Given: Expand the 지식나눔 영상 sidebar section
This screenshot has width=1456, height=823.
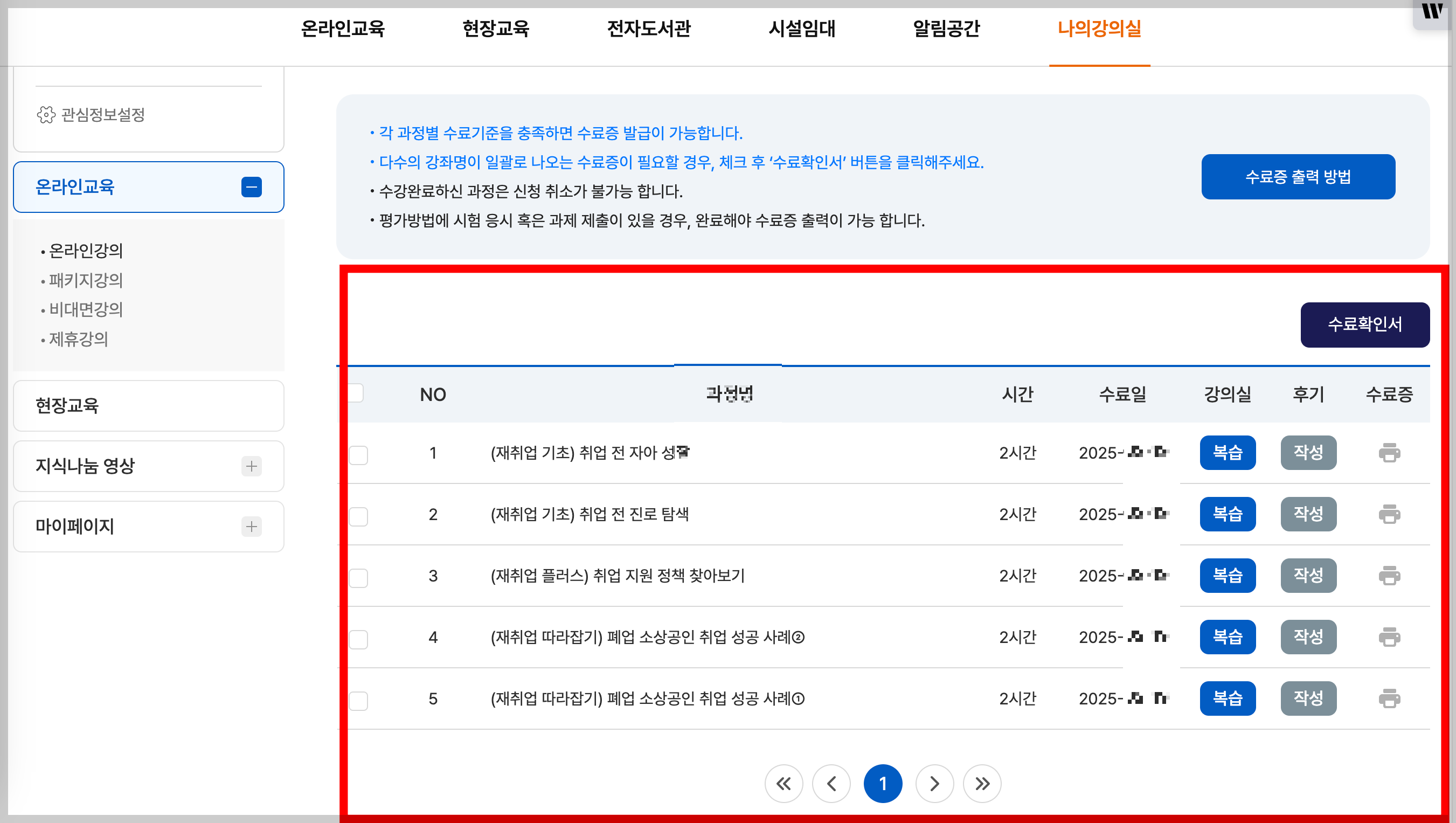Looking at the screenshot, I should (251, 466).
